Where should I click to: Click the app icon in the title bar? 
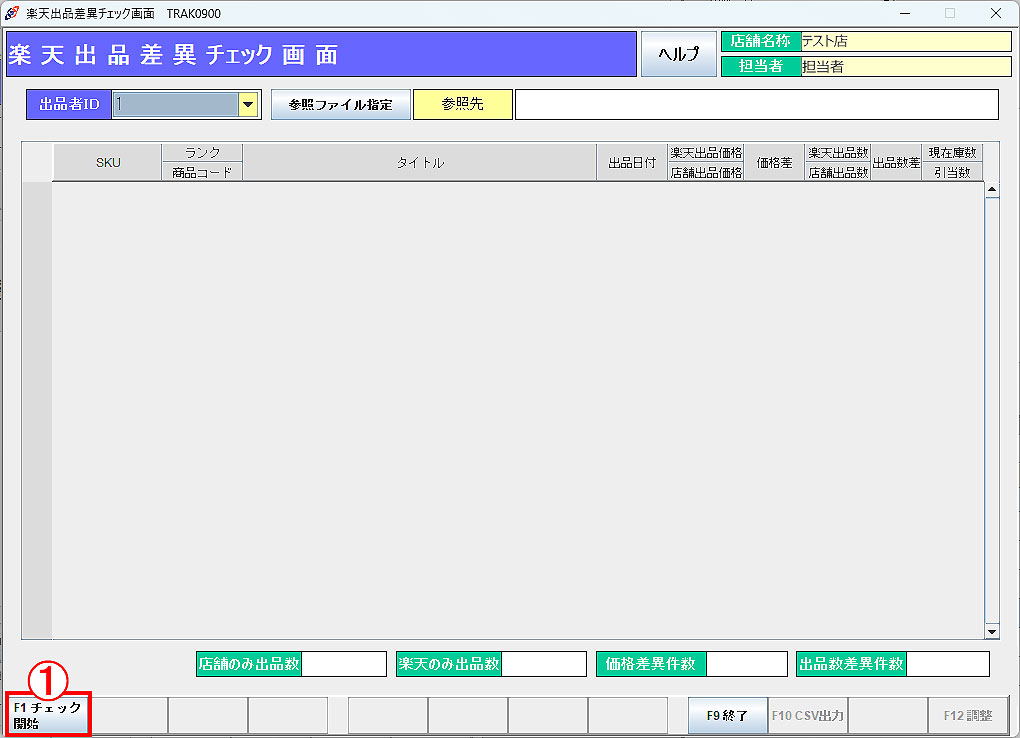(x=12, y=14)
